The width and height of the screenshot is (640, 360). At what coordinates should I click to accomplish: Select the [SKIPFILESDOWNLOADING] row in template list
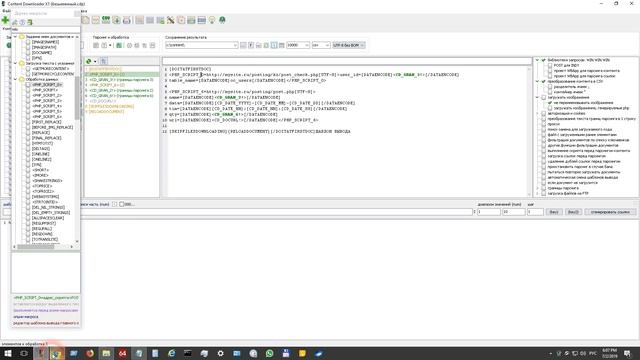(122, 106)
